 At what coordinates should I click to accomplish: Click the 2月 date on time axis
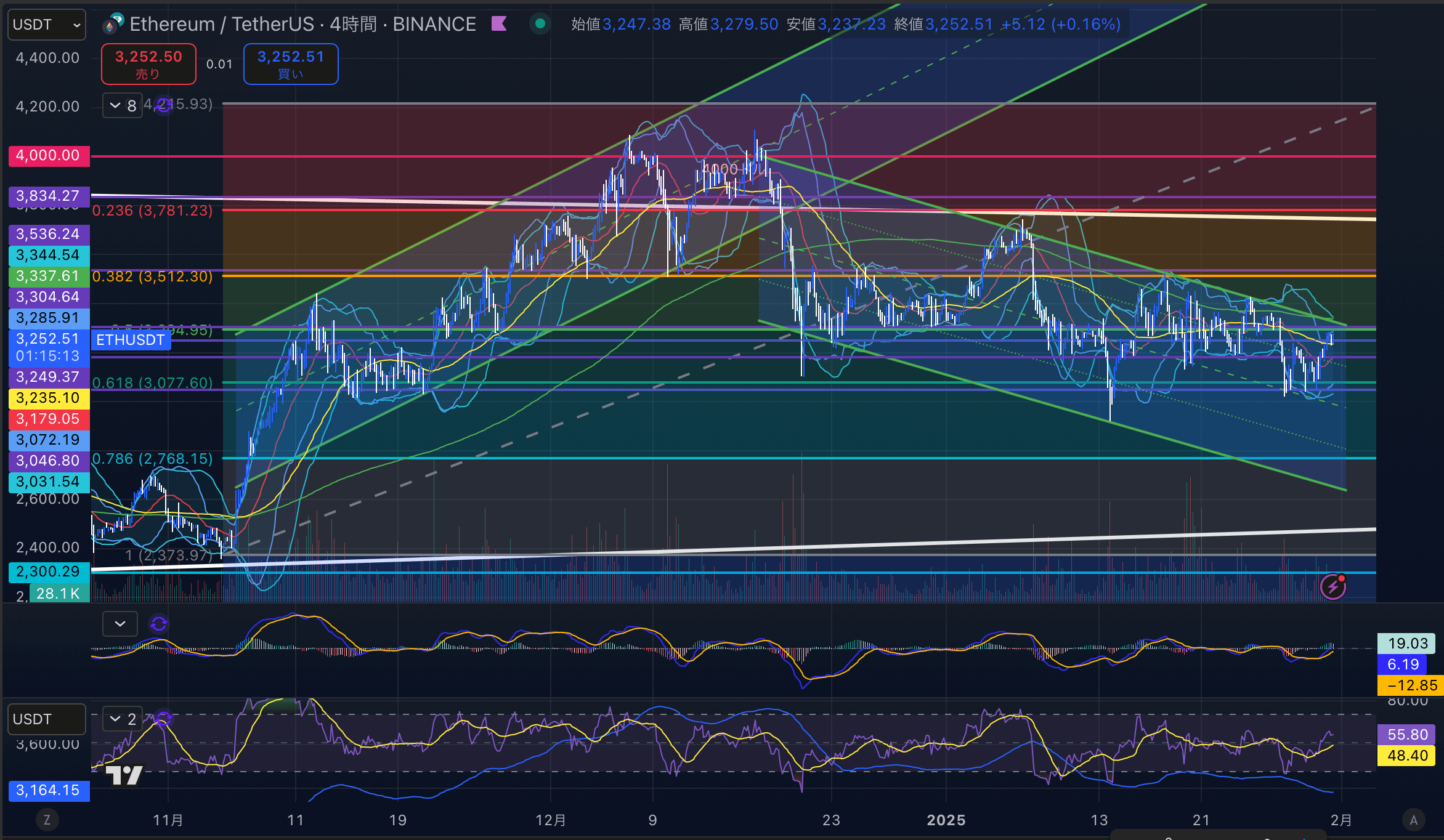pos(1342,820)
